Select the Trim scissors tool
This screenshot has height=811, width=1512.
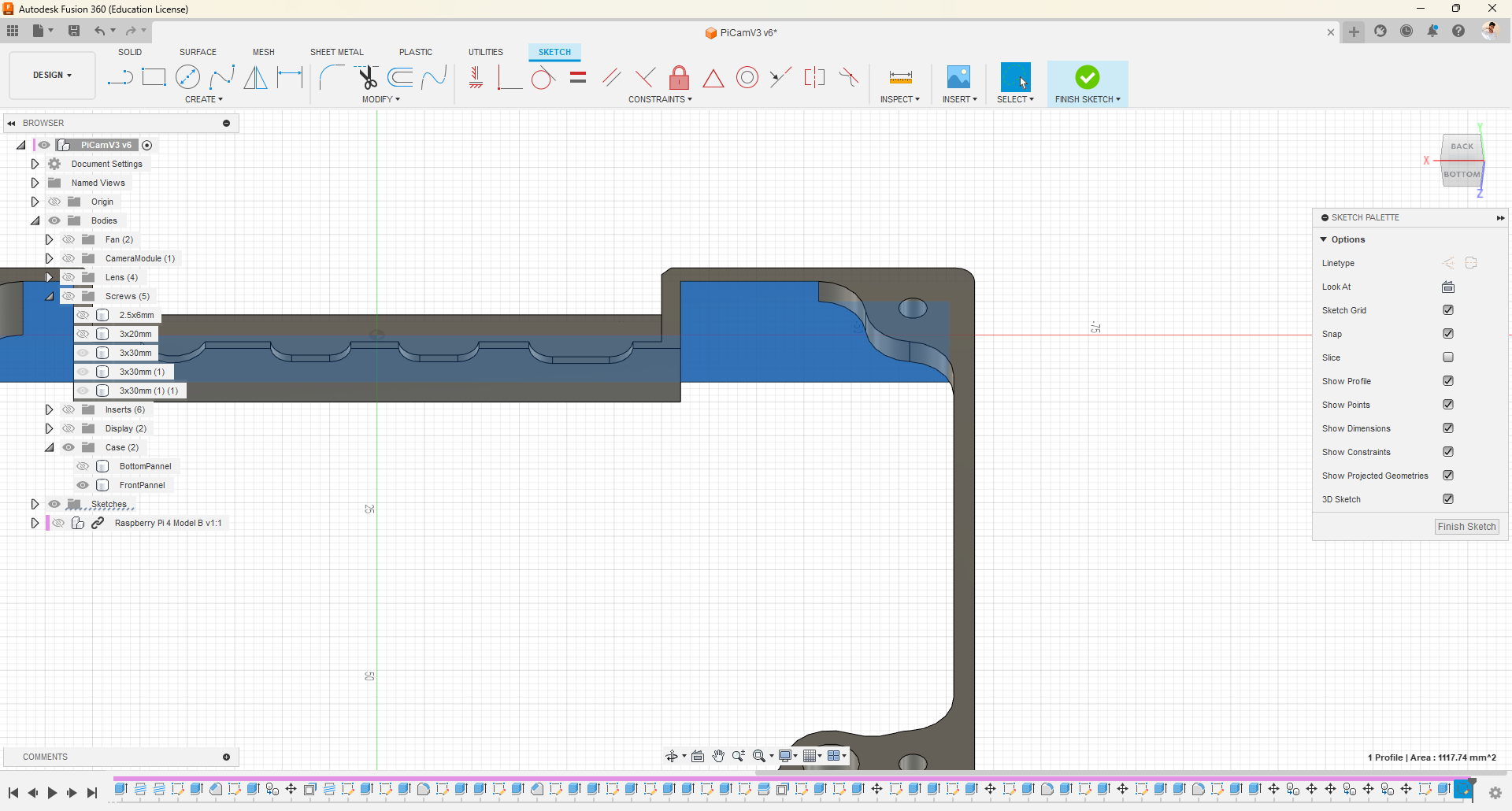pos(367,77)
